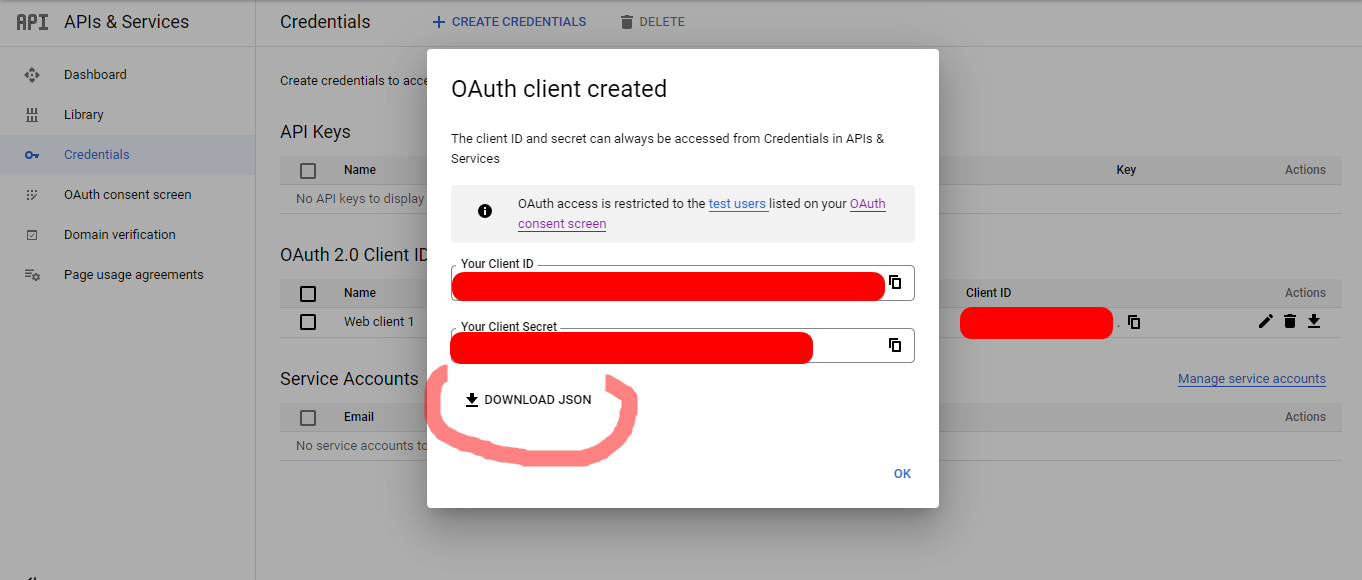Delete Web client 1 using the trash icon
Image resolution: width=1362 pixels, height=580 pixels.
pyautogui.click(x=1289, y=322)
